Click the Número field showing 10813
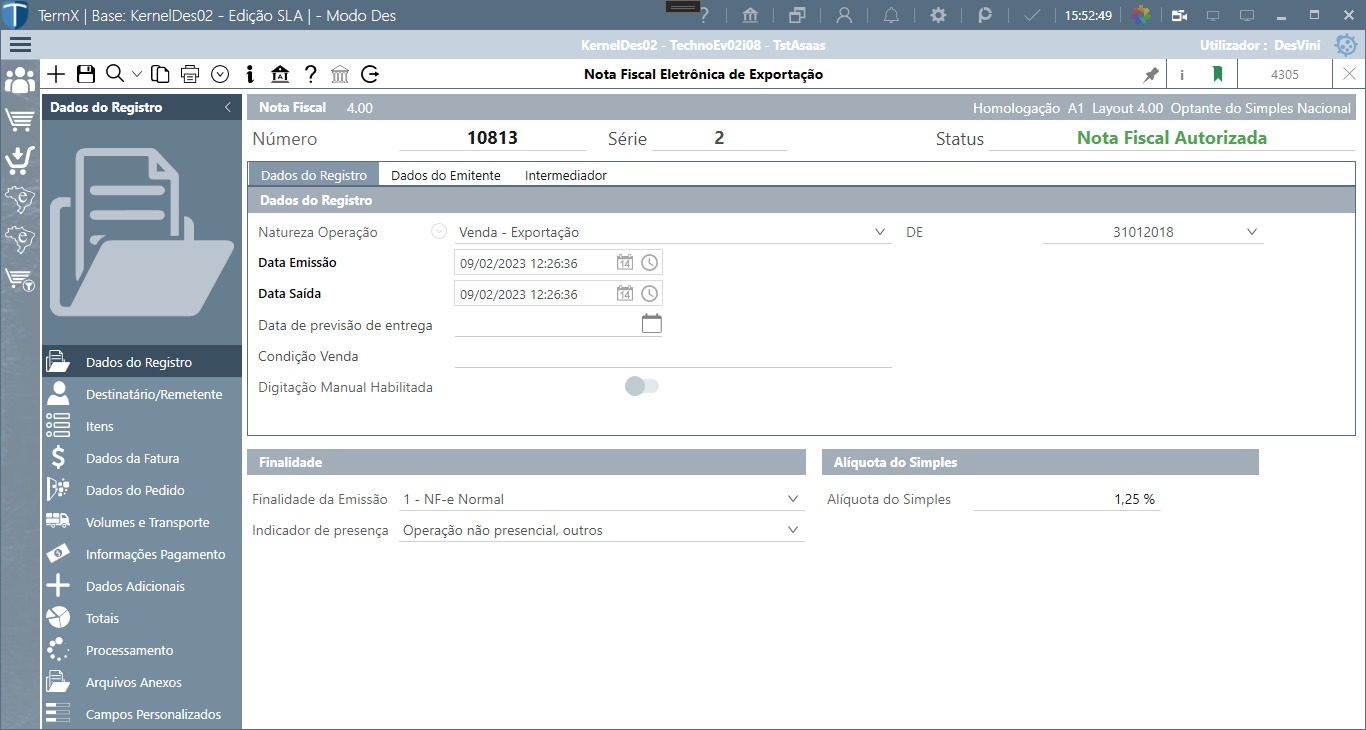This screenshot has height=730, width=1366. pos(492,138)
